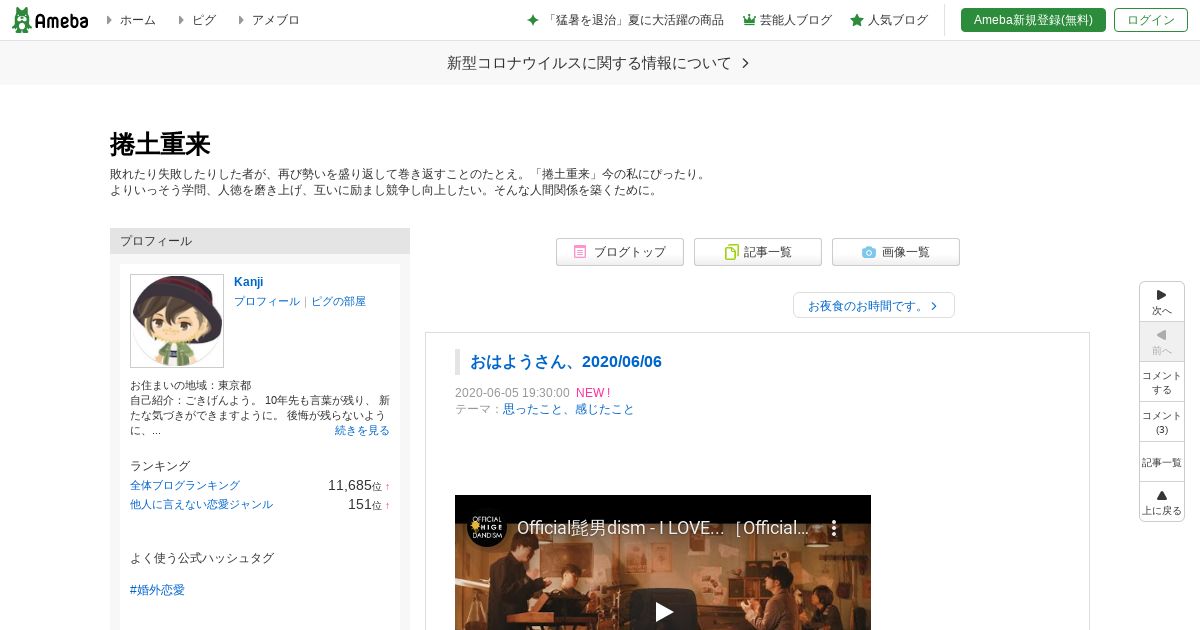Open アメブロ in the top navigation

tap(275, 20)
